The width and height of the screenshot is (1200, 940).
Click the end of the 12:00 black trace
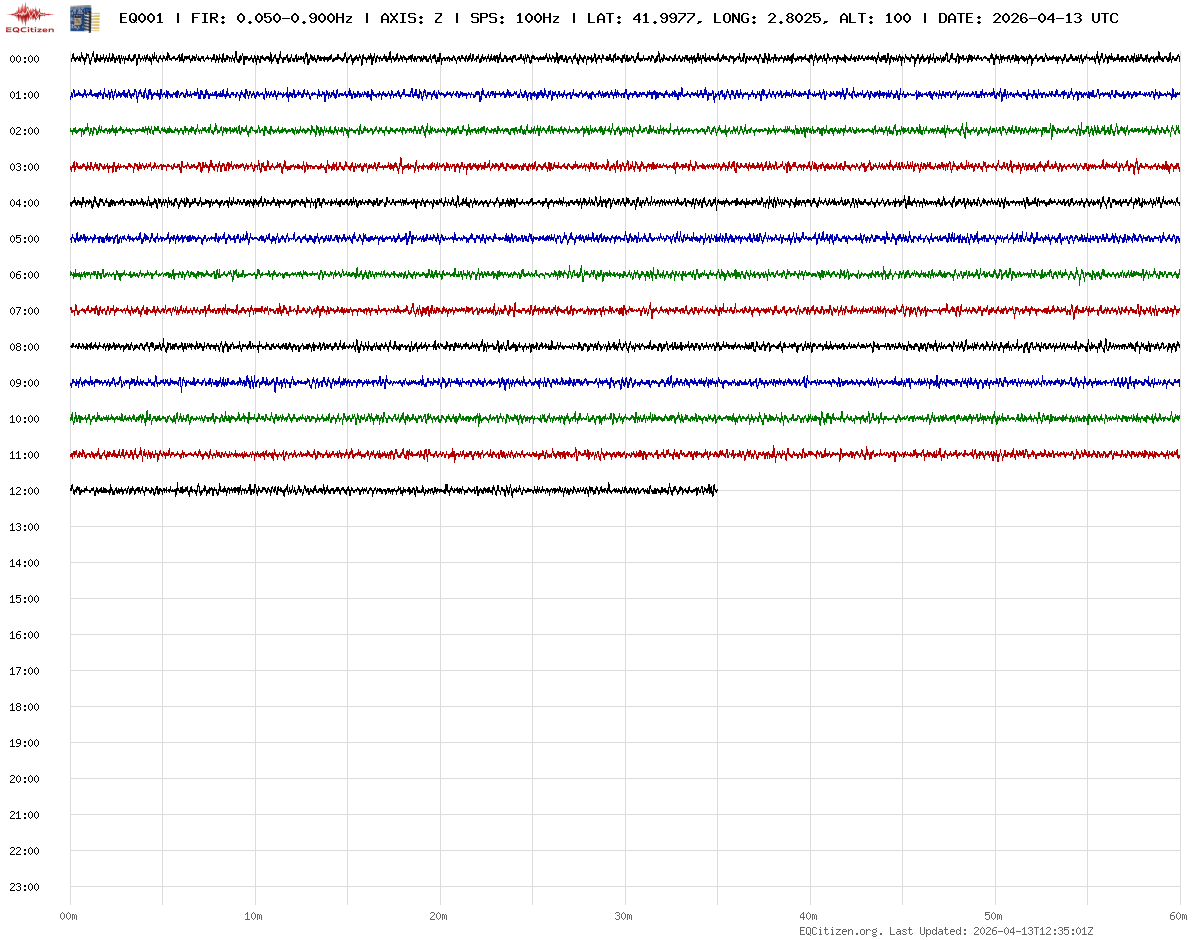pyautogui.click(x=716, y=490)
